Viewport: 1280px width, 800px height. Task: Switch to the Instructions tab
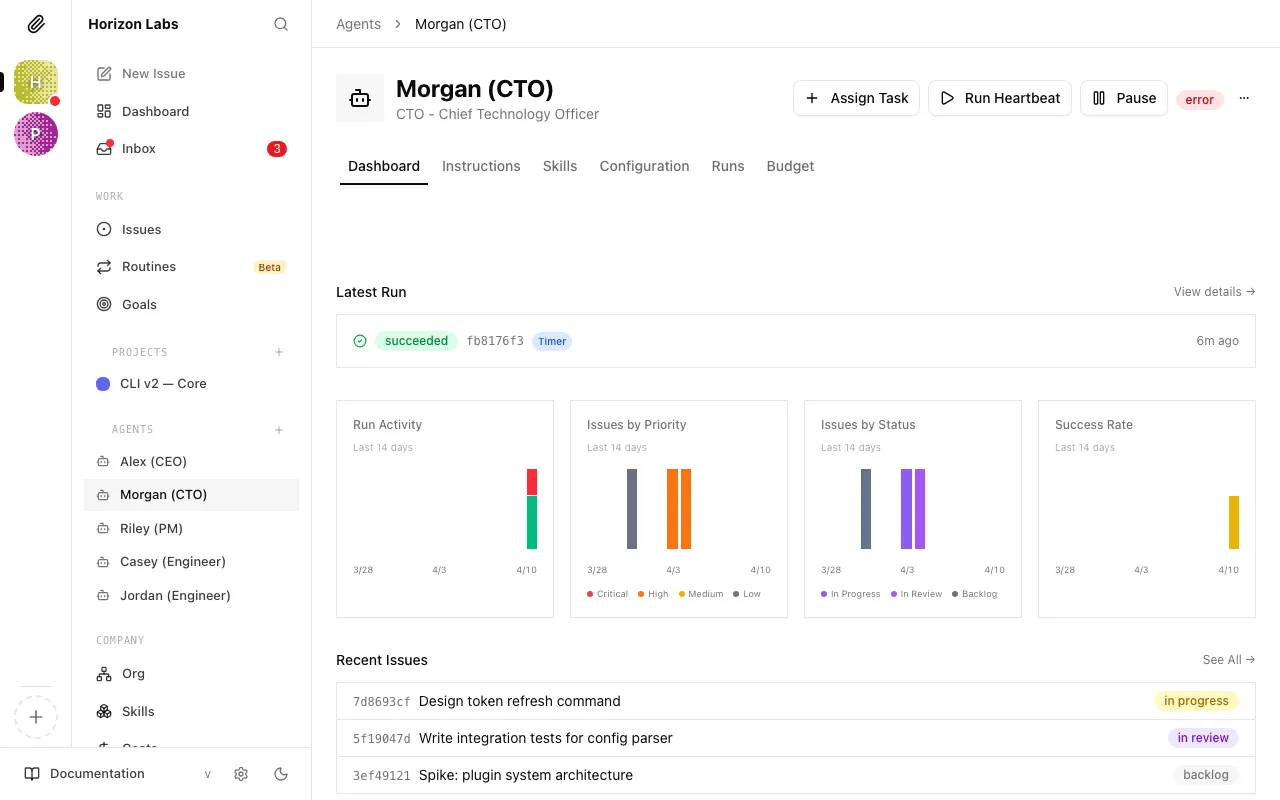point(481,166)
